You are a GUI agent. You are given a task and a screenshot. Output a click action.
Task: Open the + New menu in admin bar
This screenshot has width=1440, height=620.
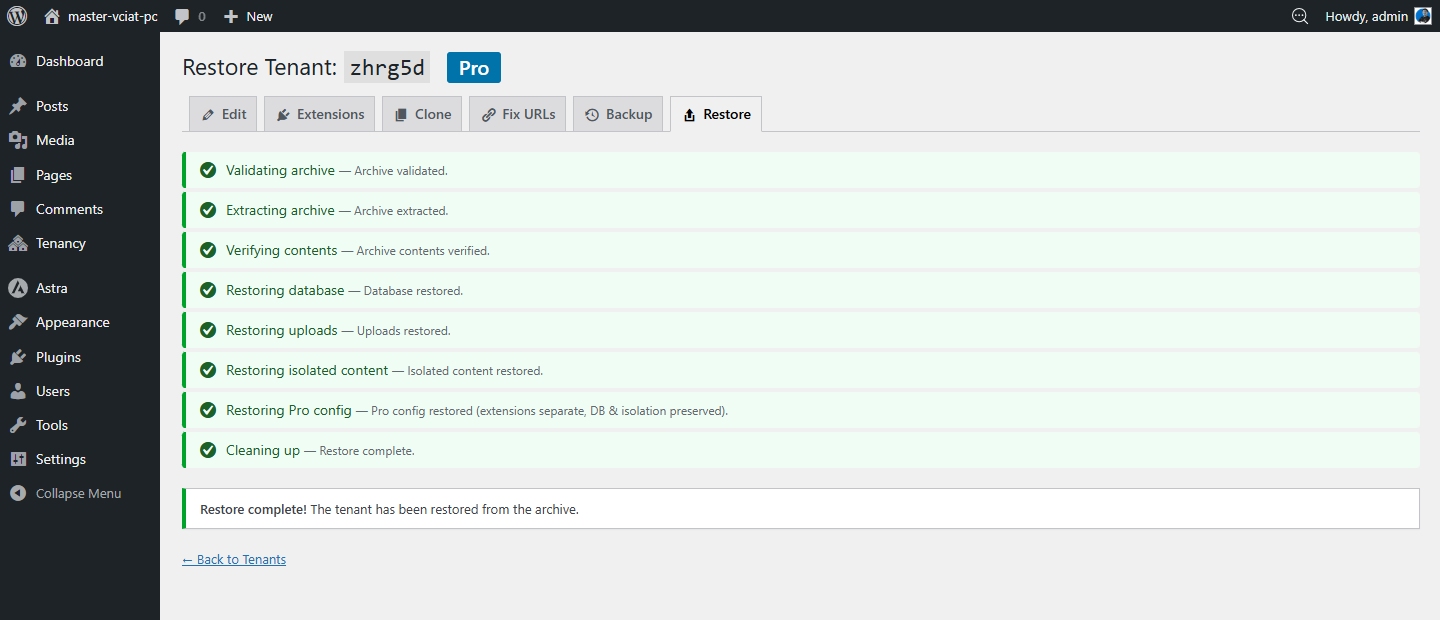coord(247,15)
